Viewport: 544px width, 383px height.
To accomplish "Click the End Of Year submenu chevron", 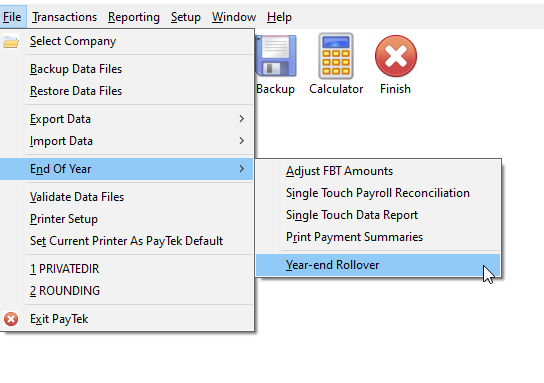I will coord(241,169).
